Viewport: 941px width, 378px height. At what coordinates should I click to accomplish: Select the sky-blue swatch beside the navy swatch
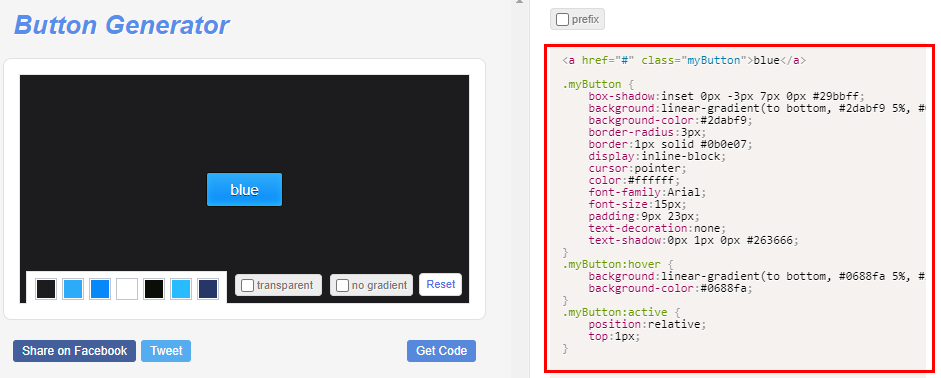point(181,289)
